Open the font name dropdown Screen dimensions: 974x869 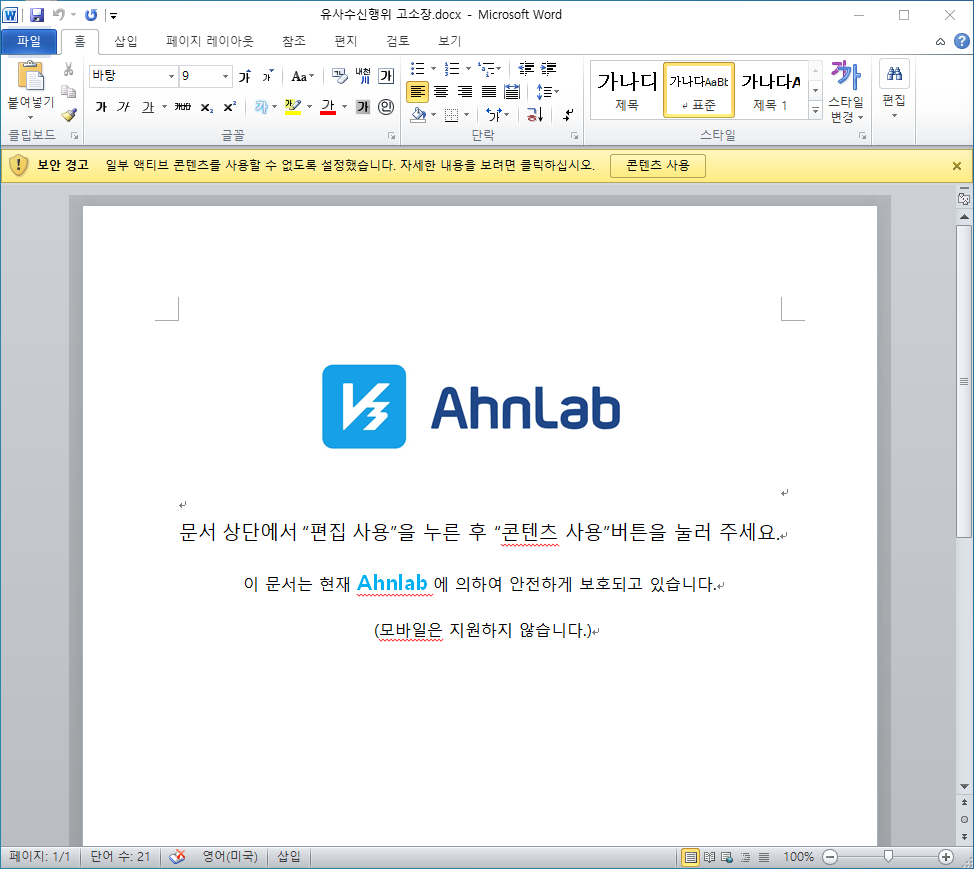coord(171,76)
